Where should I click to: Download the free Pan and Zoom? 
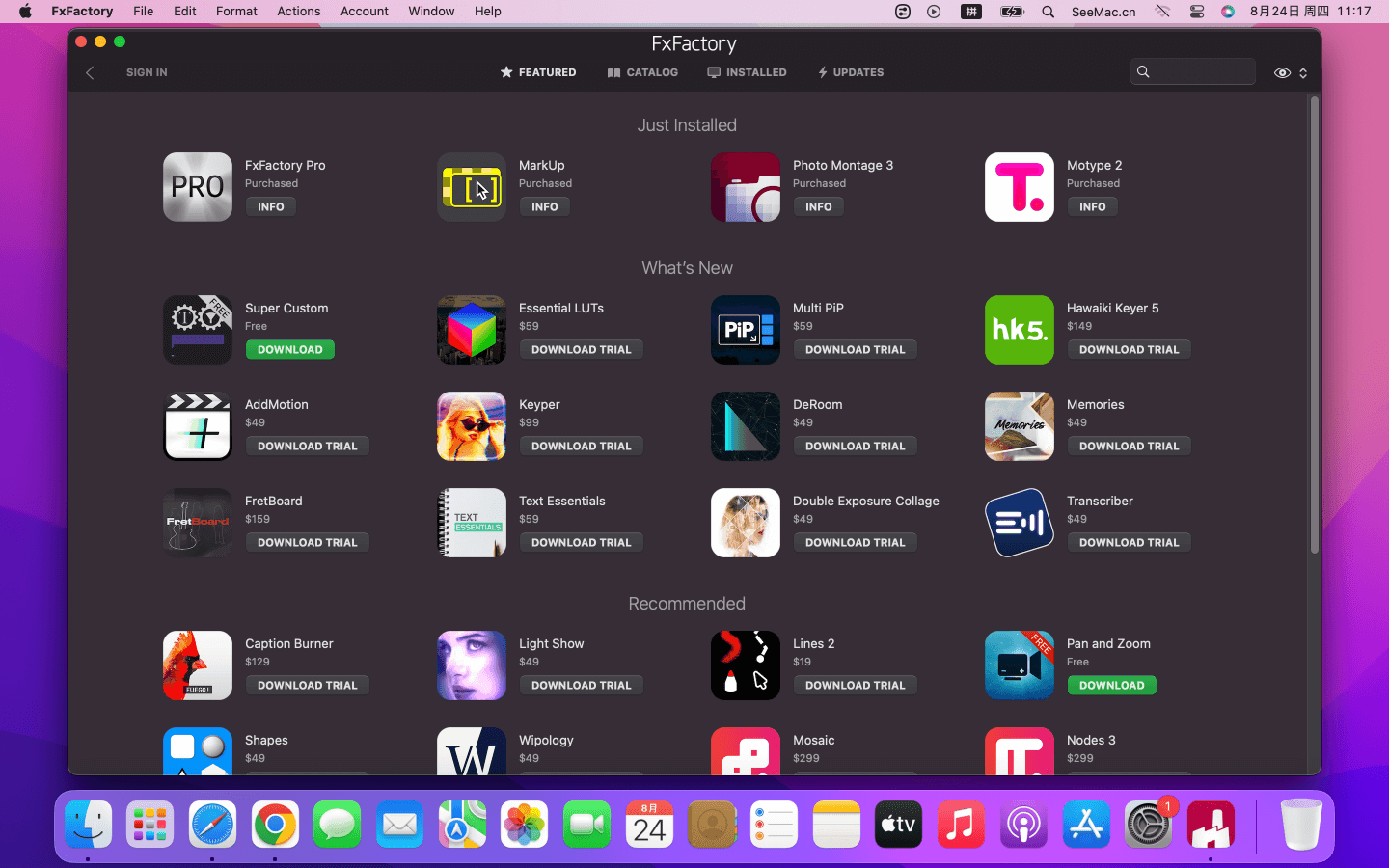point(1112,685)
